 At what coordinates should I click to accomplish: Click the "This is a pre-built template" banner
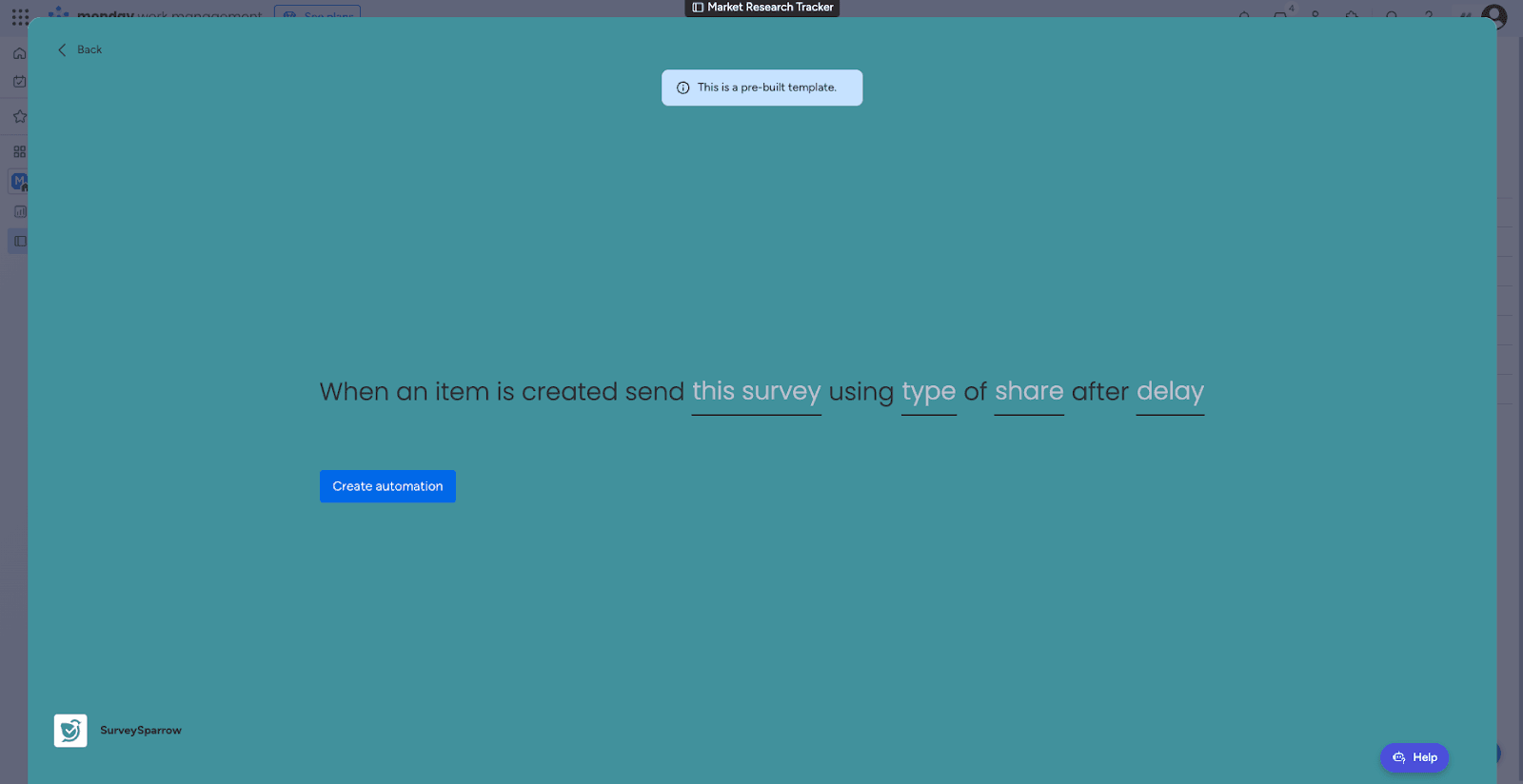coord(766,88)
